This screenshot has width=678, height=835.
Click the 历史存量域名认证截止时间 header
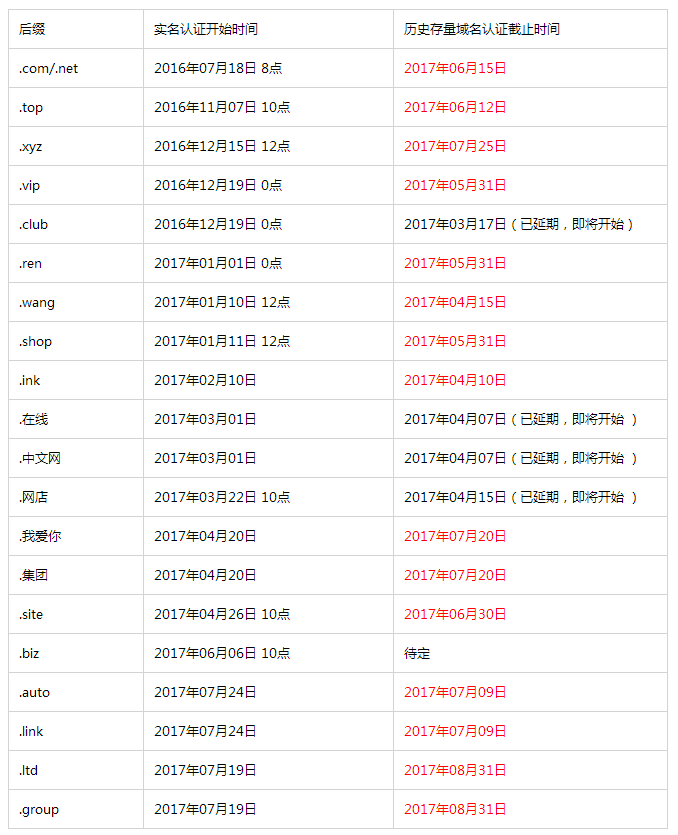(x=482, y=29)
